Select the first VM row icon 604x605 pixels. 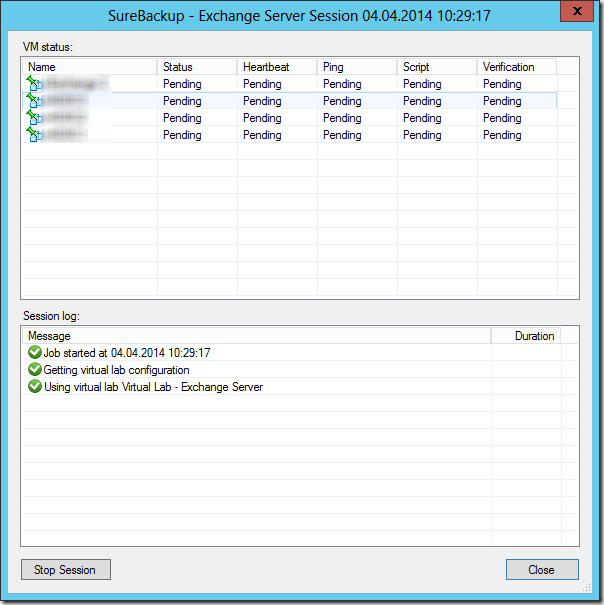[34, 83]
